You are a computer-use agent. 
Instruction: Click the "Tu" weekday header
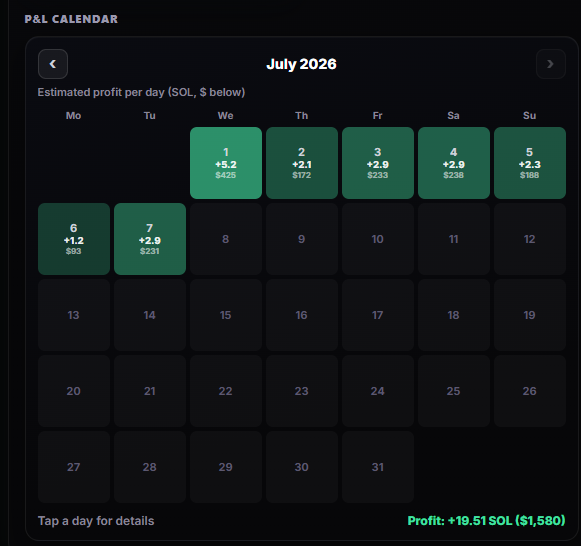(x=150, y=116)
